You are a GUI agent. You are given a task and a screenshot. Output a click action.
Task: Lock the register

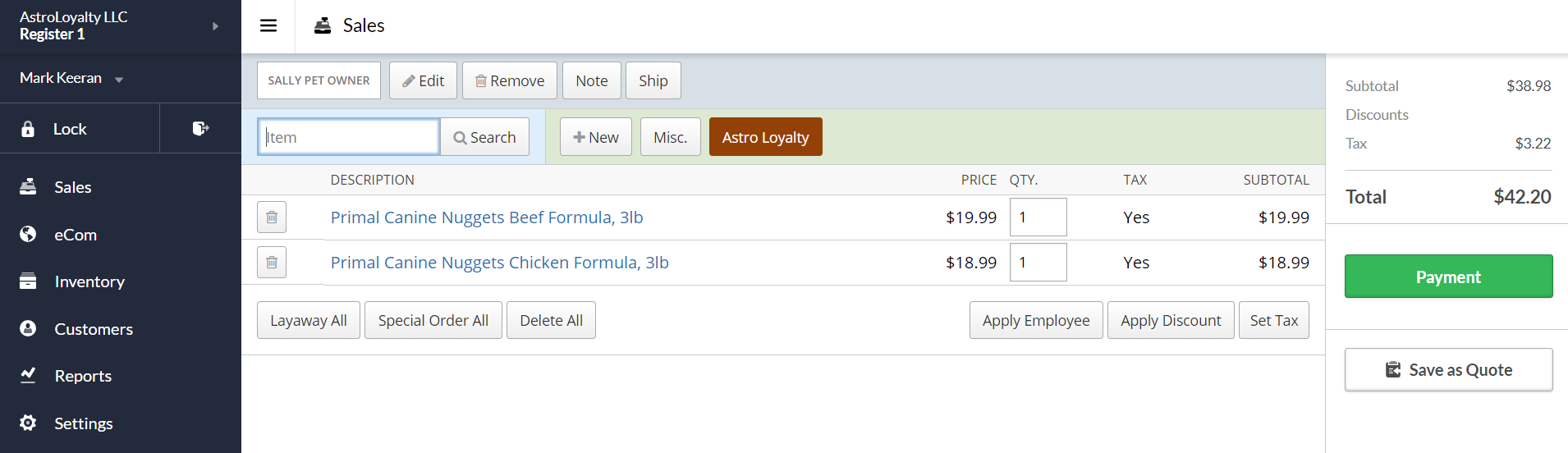[70, 129]
